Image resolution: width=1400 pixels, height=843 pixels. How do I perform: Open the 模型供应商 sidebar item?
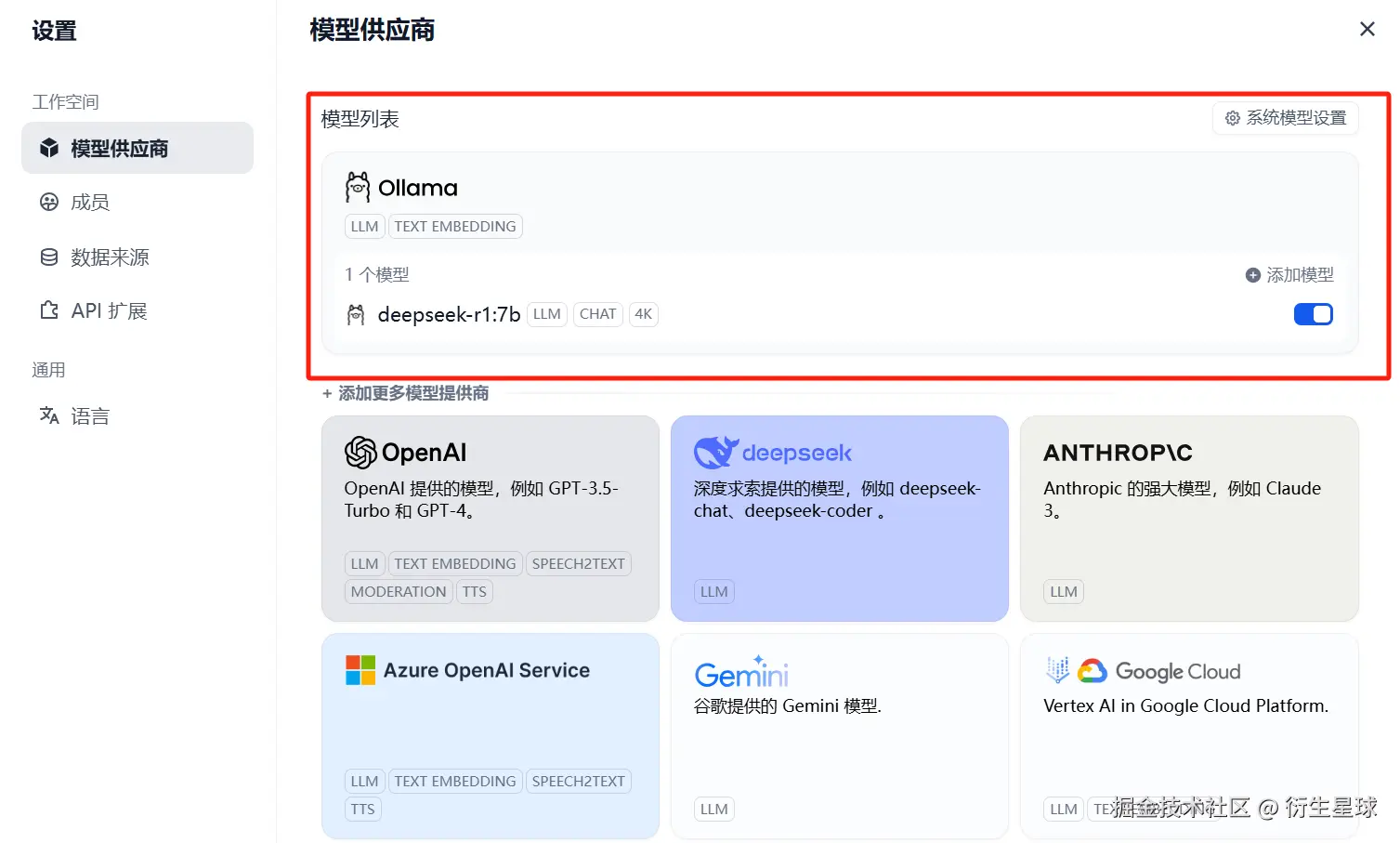point(137,148)
